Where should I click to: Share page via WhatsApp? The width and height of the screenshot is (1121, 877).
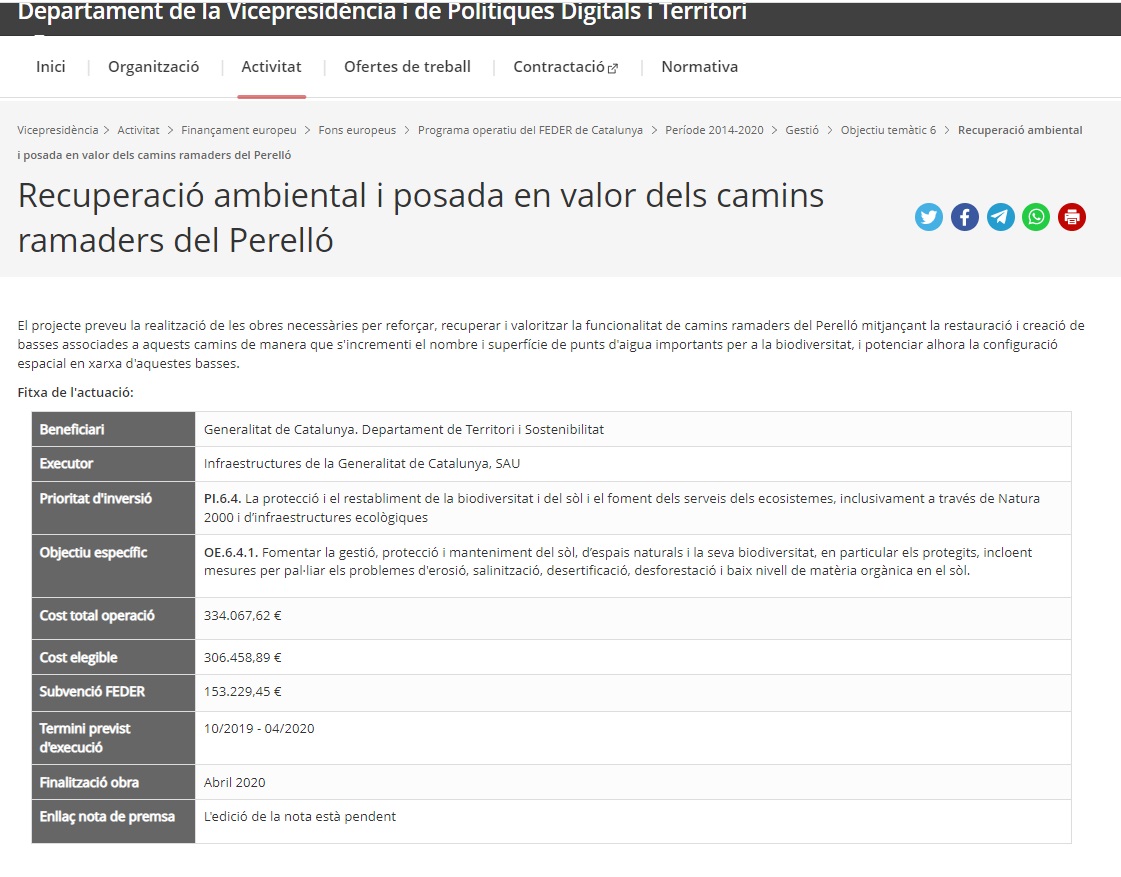(x=1036, y=217)
